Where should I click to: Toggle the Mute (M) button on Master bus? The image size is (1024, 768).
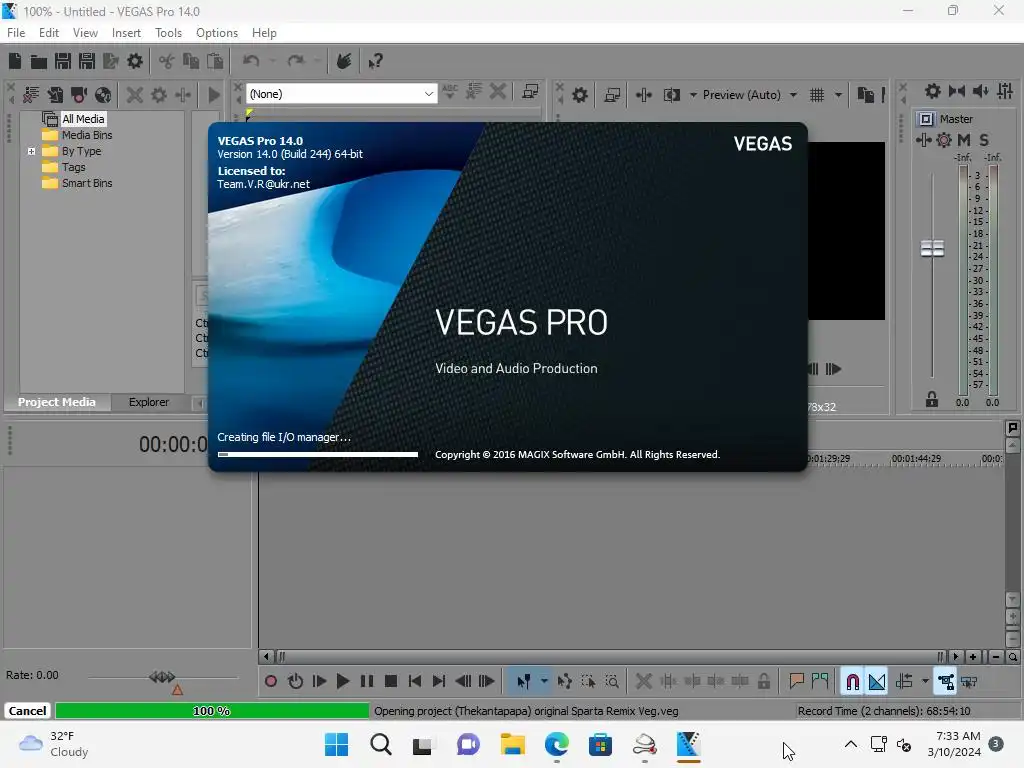964,140
